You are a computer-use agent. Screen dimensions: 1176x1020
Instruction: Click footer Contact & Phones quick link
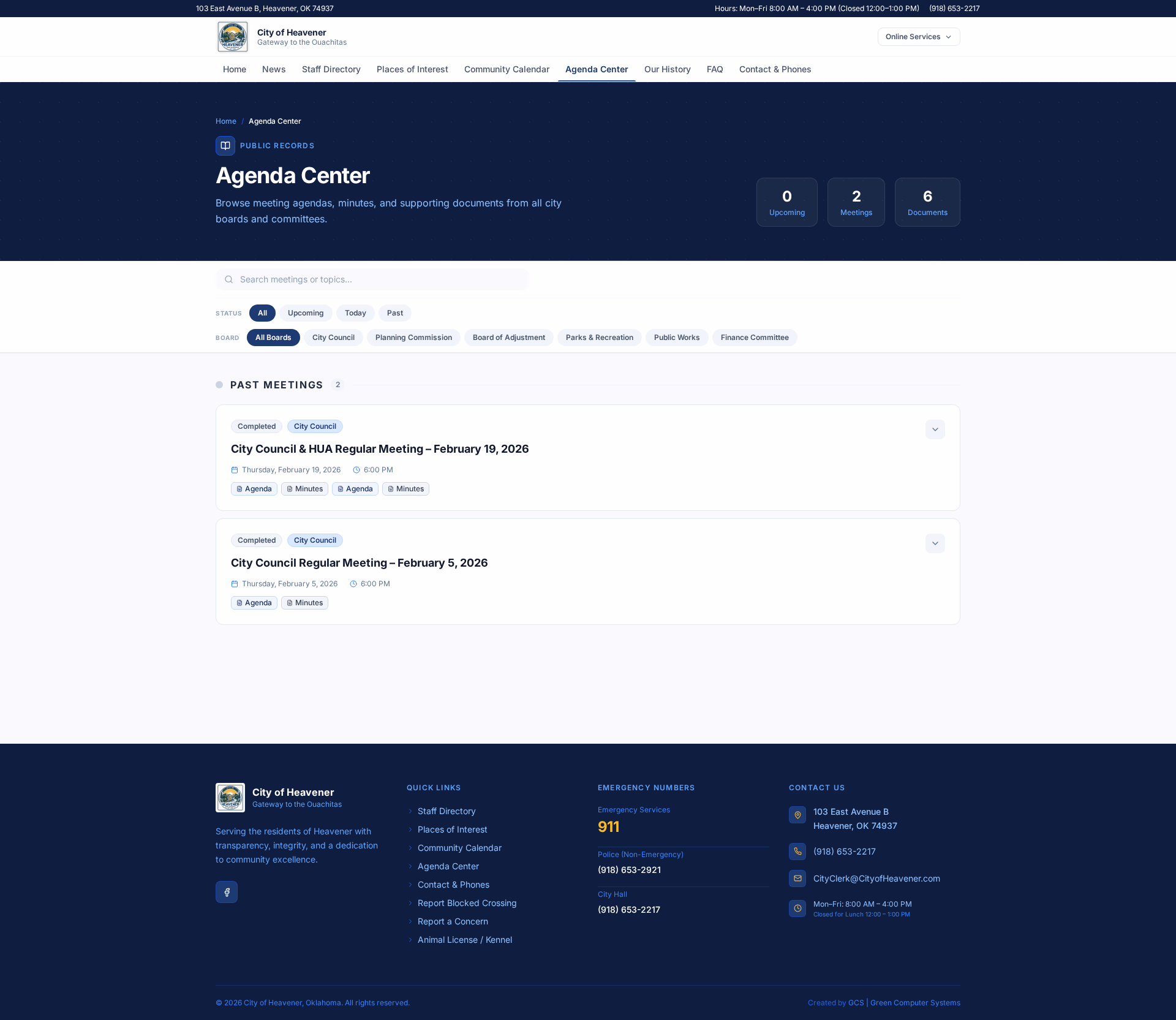[x=453, y=885]
